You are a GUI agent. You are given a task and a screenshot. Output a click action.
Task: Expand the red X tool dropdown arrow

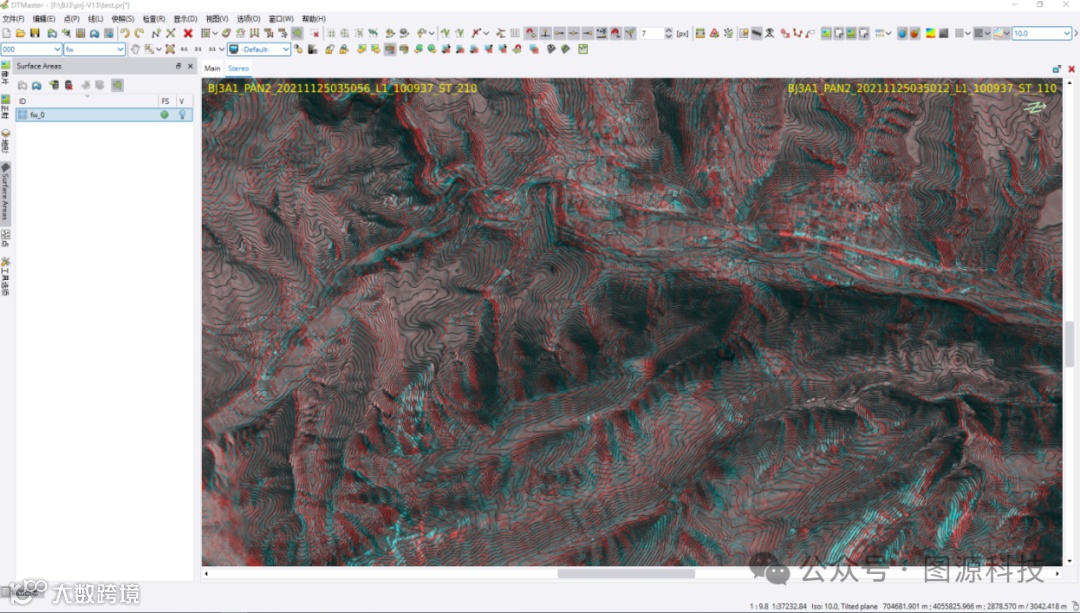pyautogui.click(x=486, y=33)
